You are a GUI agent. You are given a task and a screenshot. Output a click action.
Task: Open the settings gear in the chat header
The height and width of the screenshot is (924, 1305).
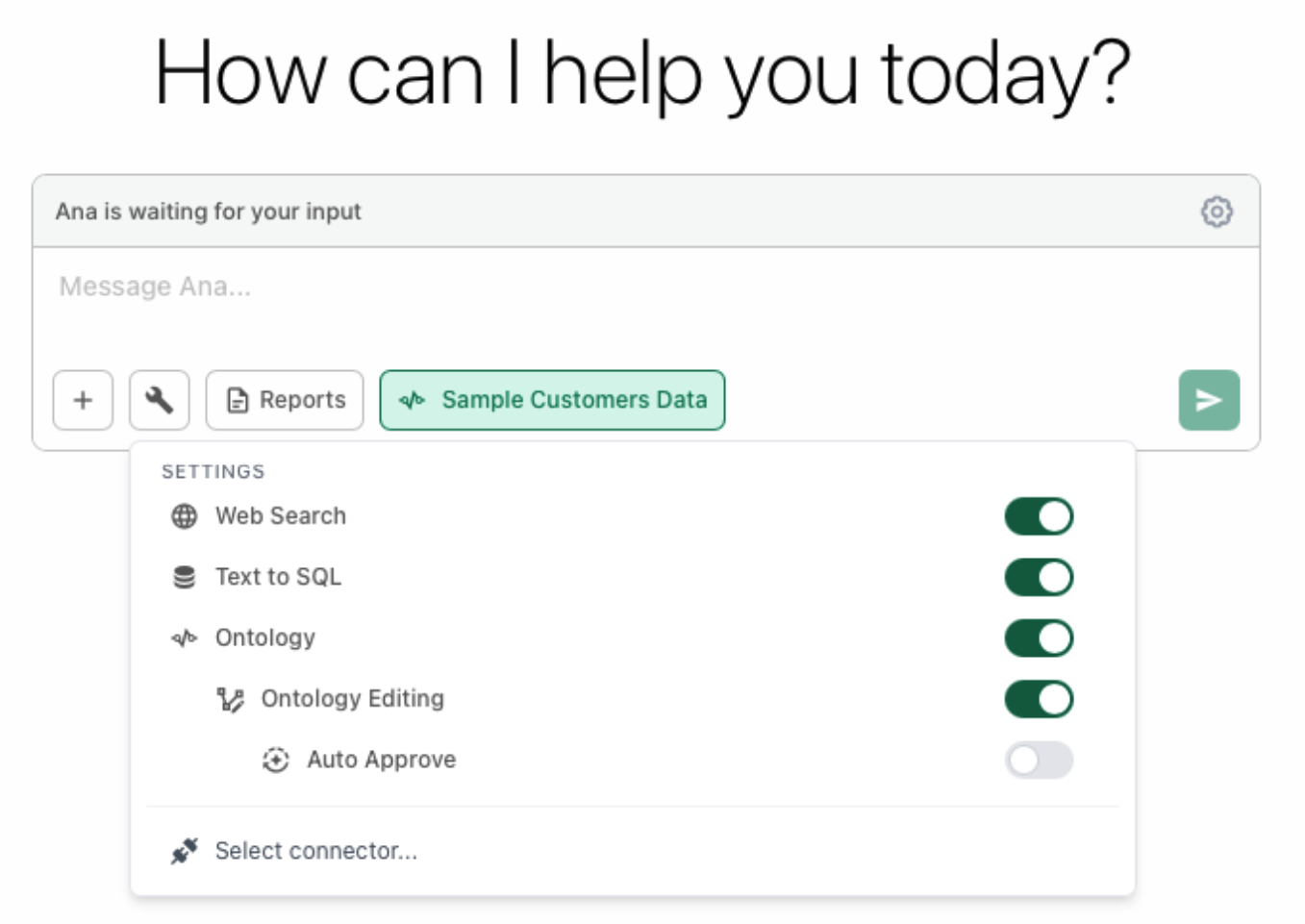click(x=1217, y=212)
